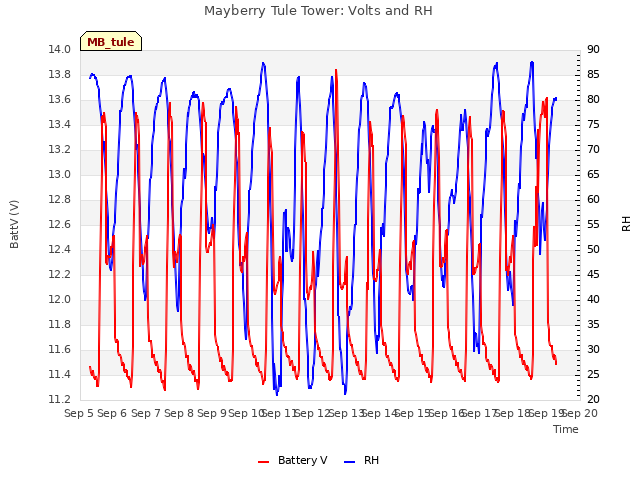Click the 13.0 left axis tick
Viewport: 640px width, 480px height.
pos(60,175)
